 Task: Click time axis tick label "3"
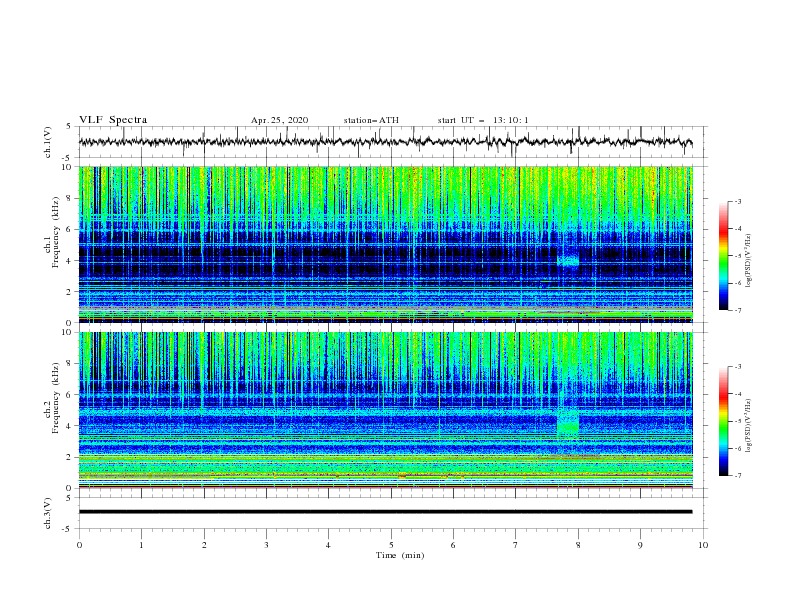[266, 545]
